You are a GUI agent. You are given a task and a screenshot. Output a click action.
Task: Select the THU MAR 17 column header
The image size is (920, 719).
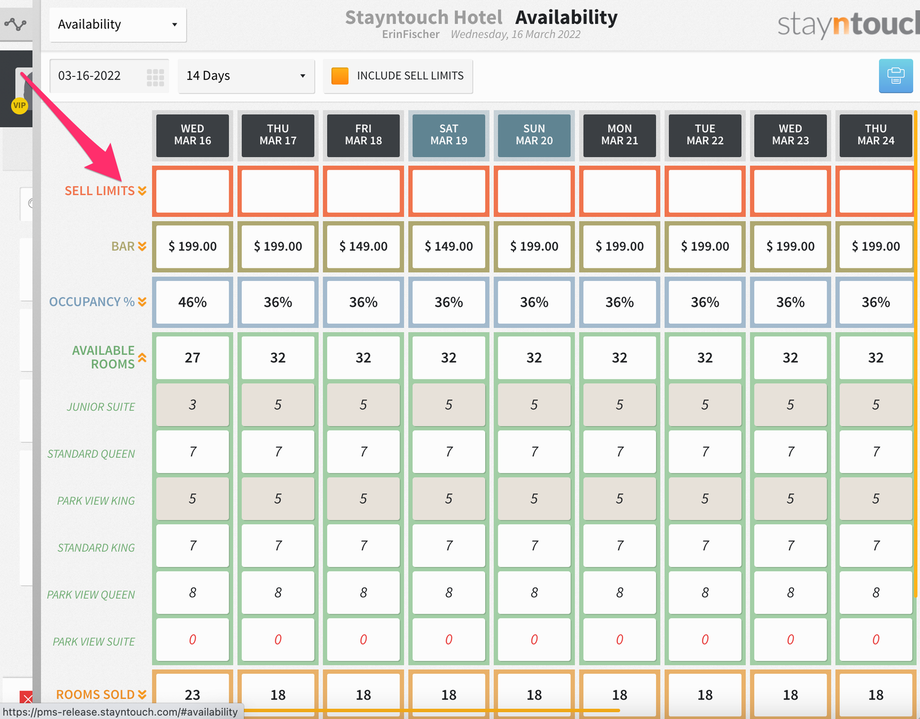tap(278, 135)
